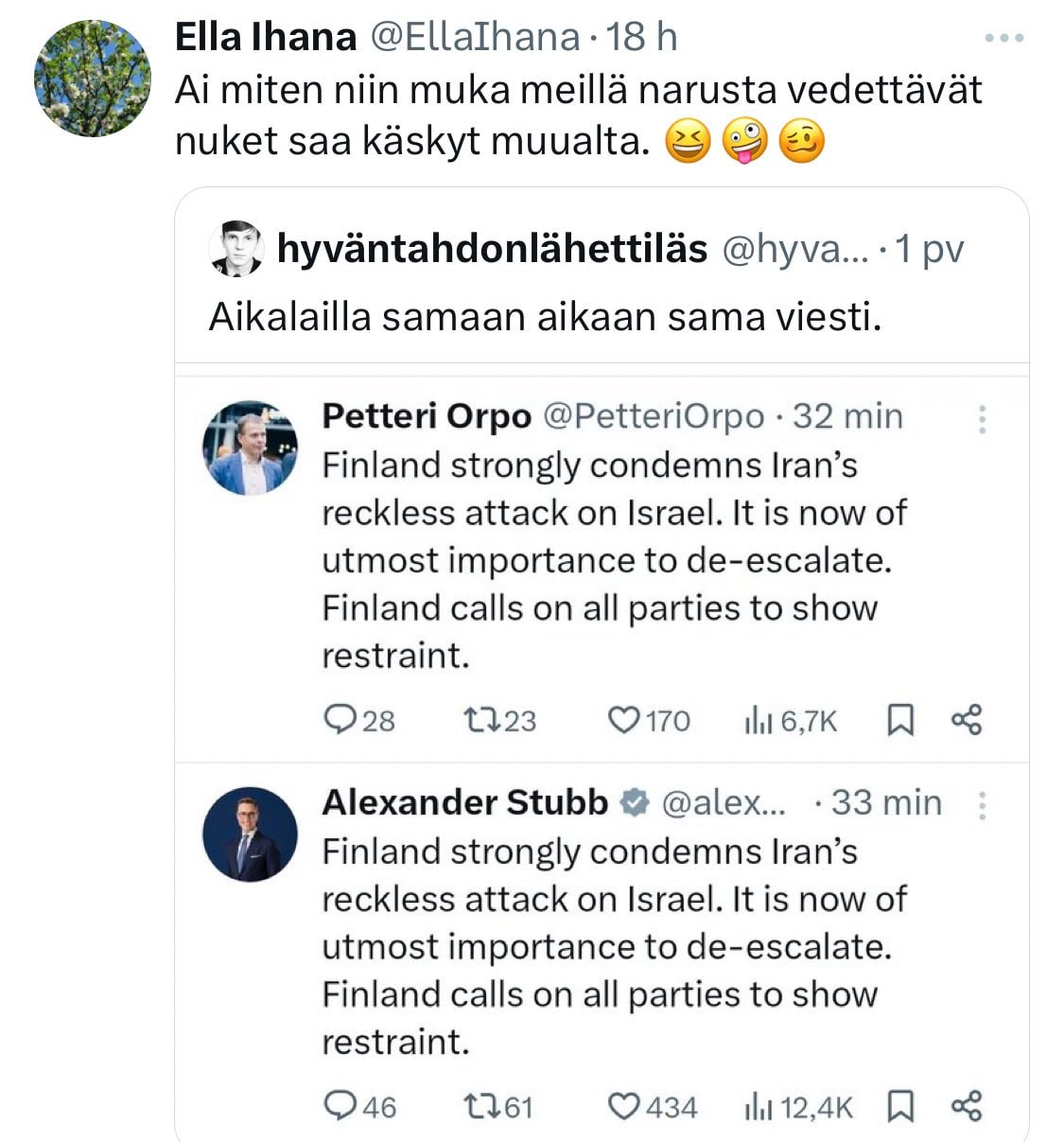View analytics on Petteri Orpo's tweet
Image resolution: width=1064 pixels, height=1142 pixels.
[x=759, y=721]
